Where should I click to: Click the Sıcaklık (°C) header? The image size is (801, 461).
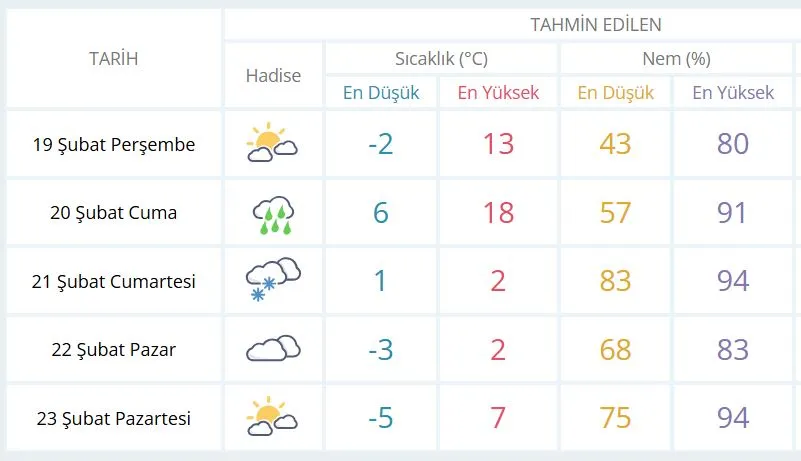441,59
